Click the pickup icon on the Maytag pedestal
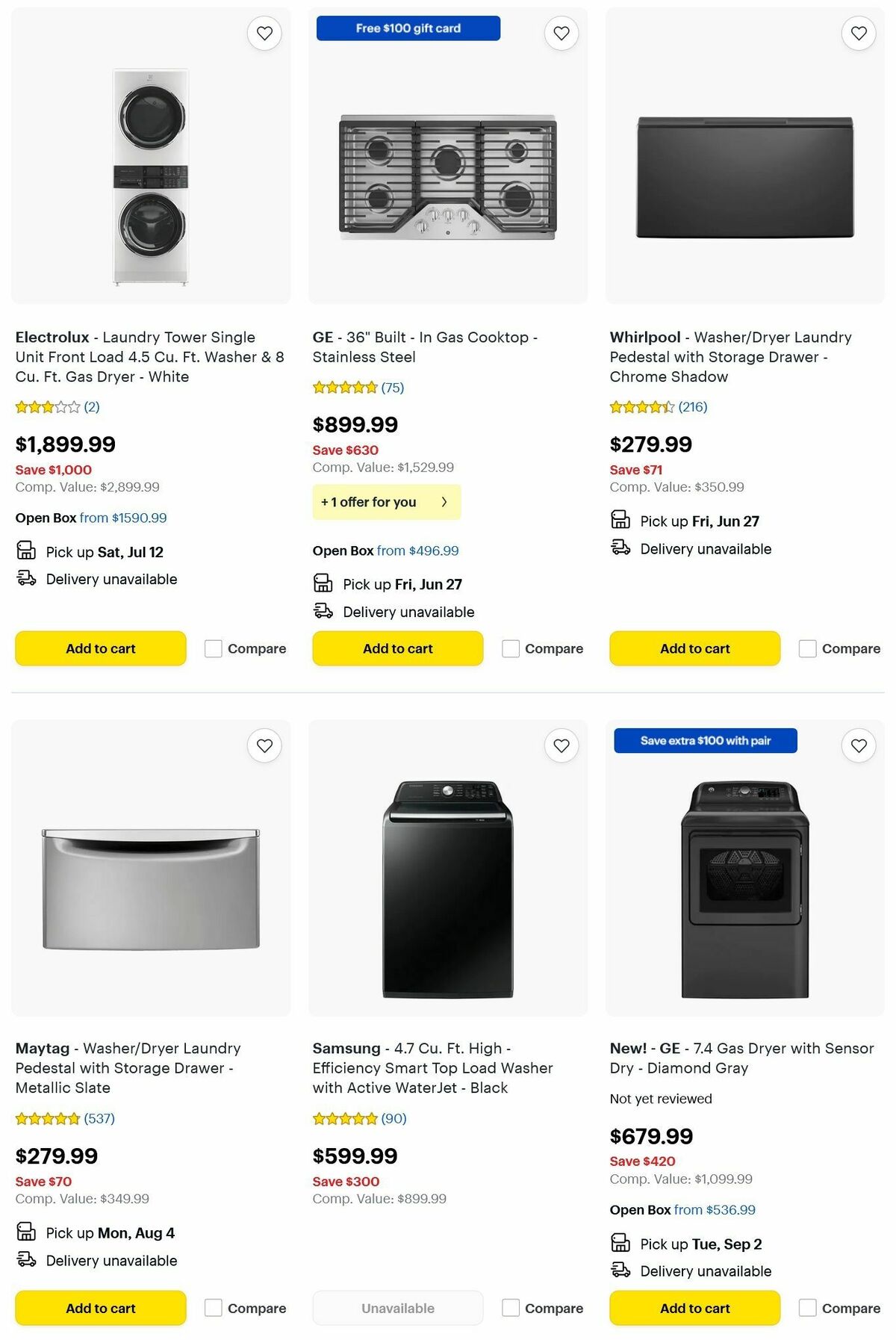 [26, 1232]
